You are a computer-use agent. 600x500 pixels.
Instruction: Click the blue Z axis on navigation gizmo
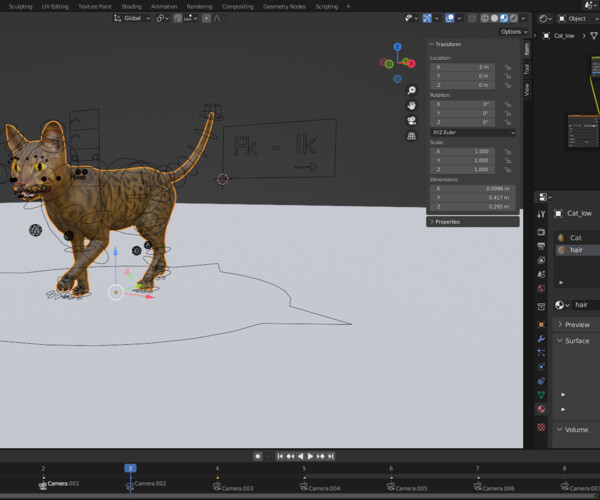398,47
